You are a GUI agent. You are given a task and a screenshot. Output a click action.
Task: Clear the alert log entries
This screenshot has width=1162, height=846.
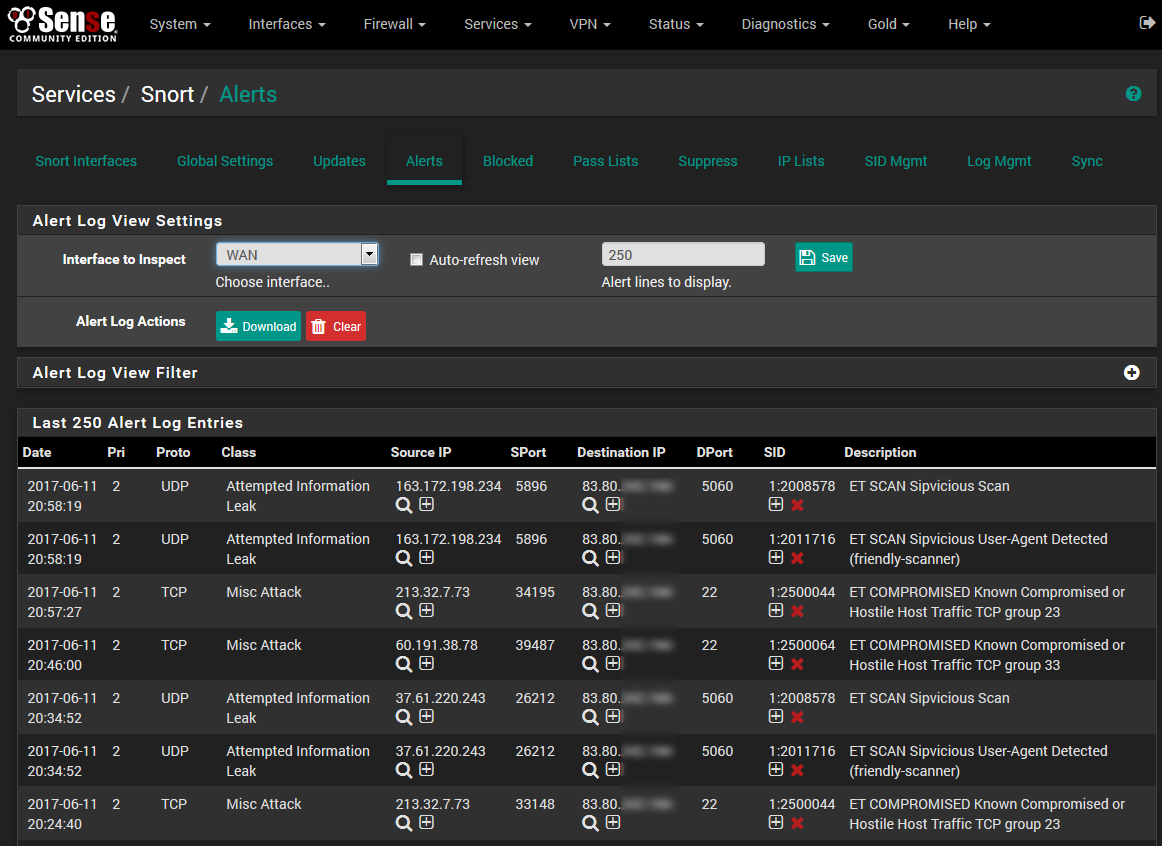[x=336, y=326]
